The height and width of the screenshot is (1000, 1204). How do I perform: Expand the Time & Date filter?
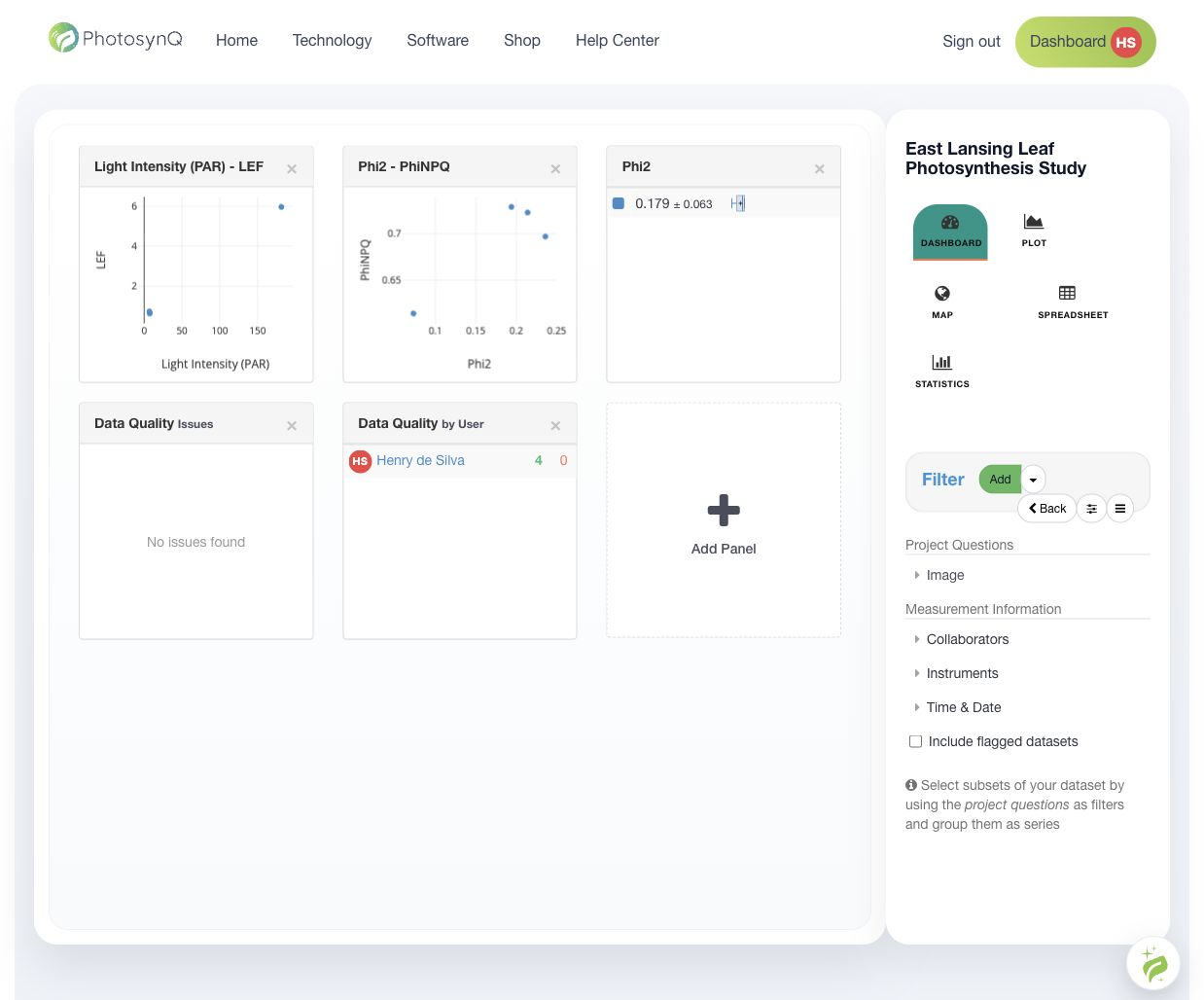(958, 707)
